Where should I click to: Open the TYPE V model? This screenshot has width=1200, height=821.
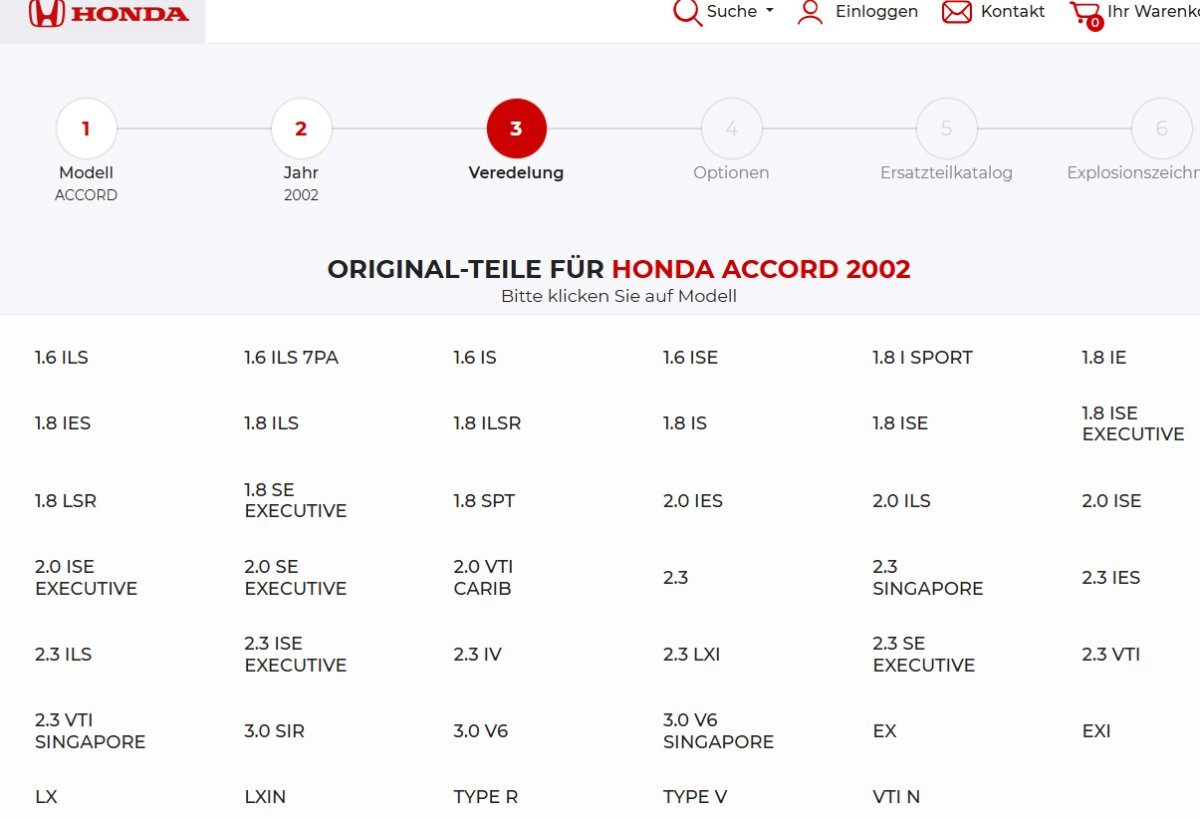[695, 797]
